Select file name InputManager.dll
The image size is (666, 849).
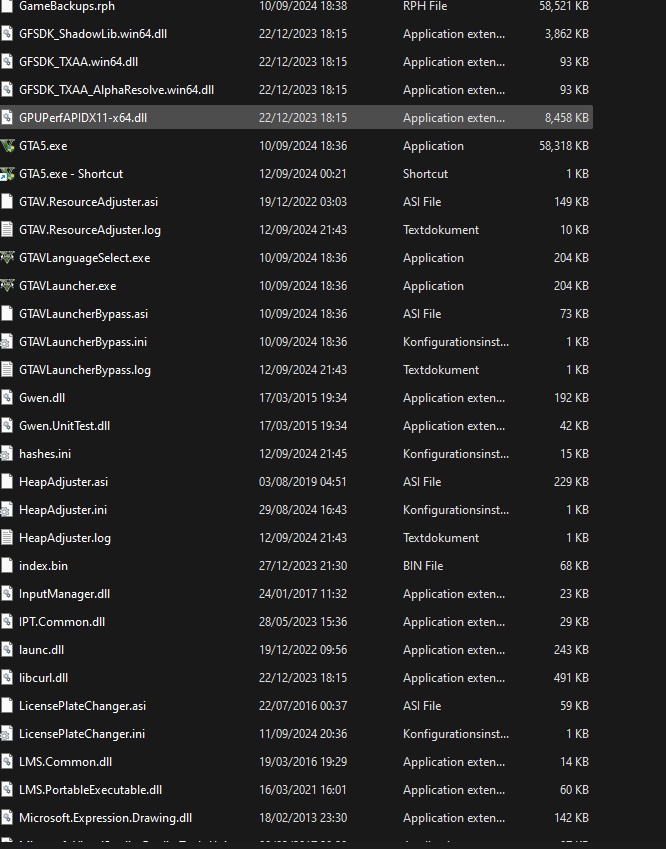(64, 594)
